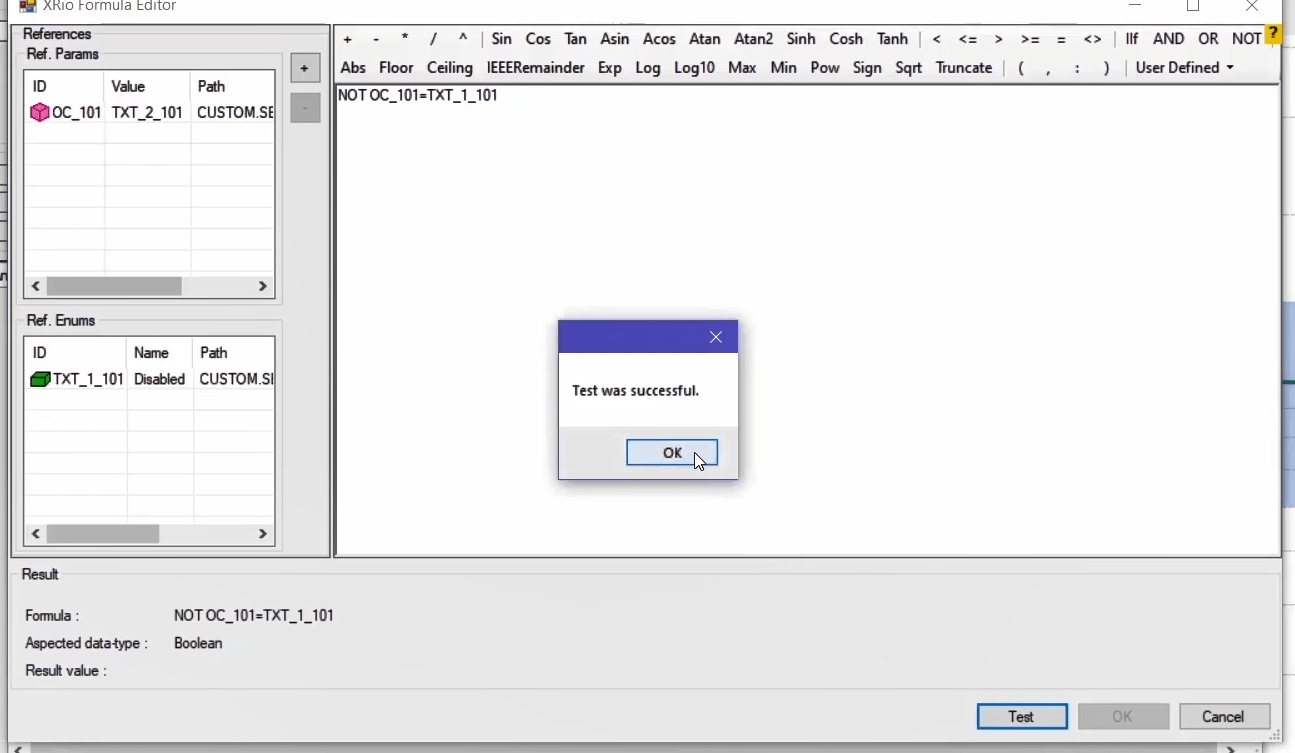Click the pink OC_101 parameter cube icon

pos(40,113)
